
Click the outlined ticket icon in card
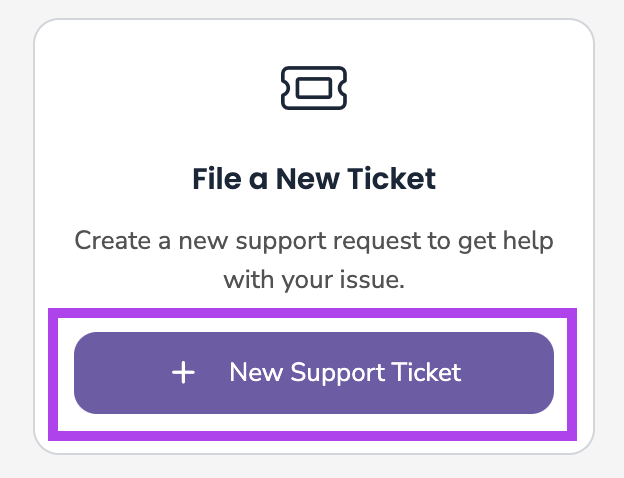(314, 88)
